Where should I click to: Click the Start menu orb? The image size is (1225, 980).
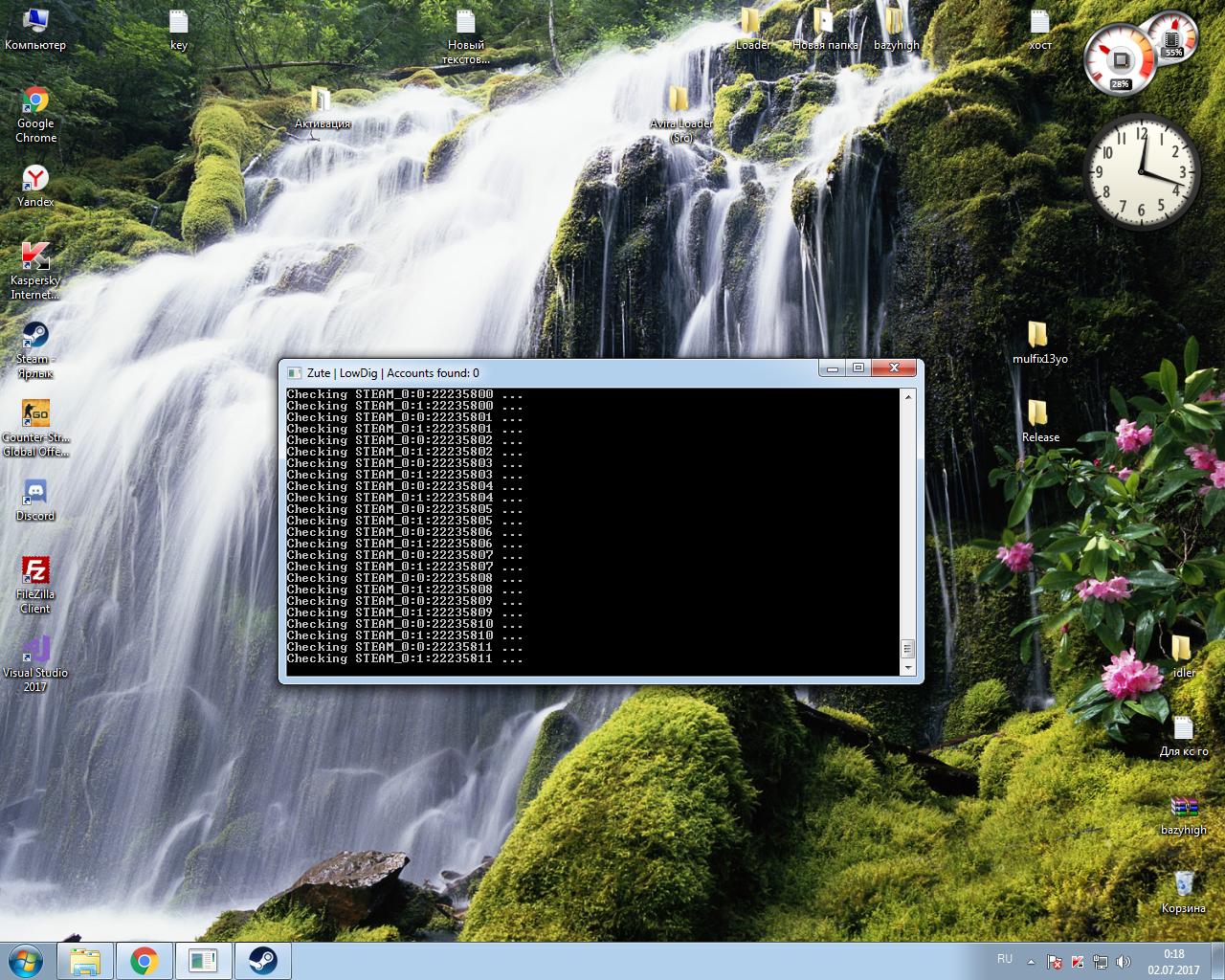26,961
